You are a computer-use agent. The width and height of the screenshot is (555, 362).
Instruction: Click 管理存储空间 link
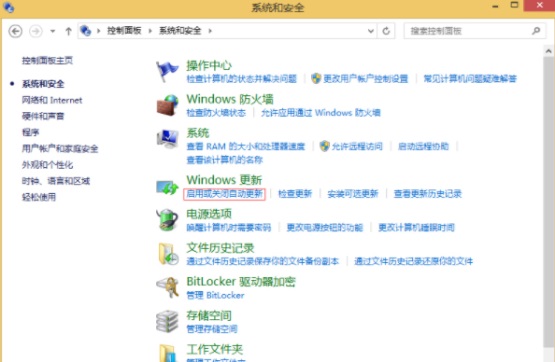click(212, 329)
